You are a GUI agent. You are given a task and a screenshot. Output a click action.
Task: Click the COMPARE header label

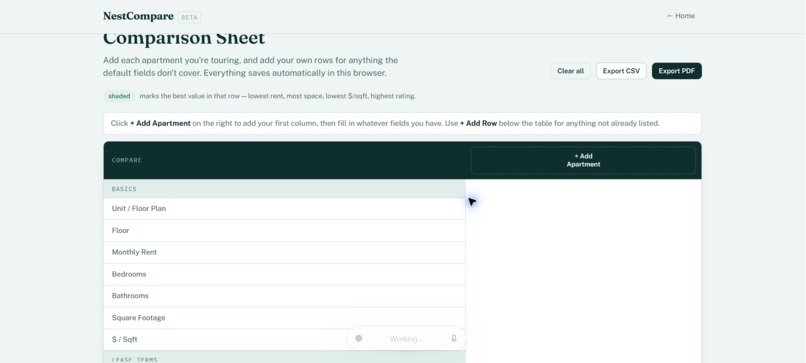[x=126, y=160]
